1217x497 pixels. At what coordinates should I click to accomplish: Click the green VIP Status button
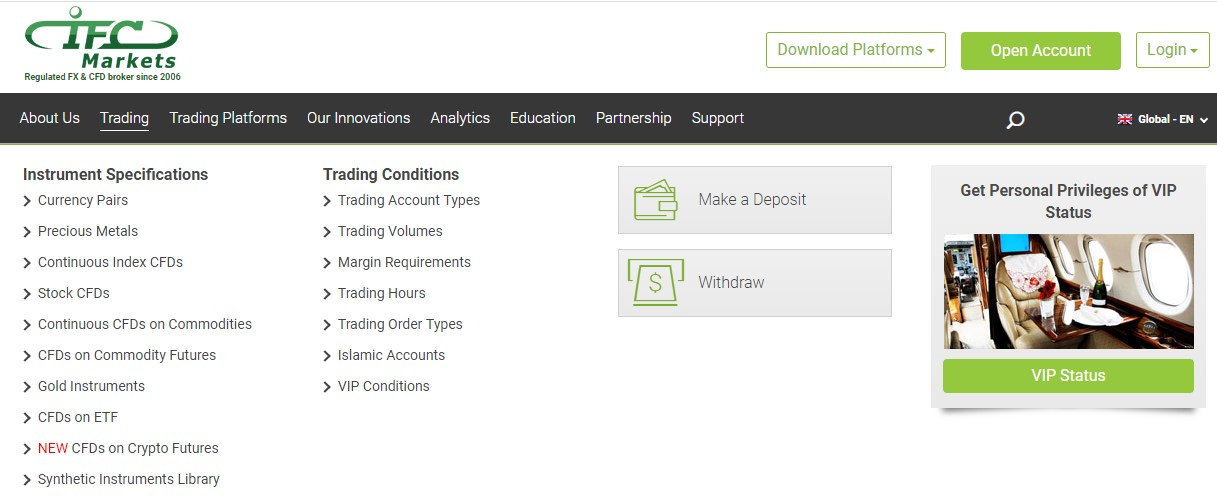click(x=1068, y=376)
